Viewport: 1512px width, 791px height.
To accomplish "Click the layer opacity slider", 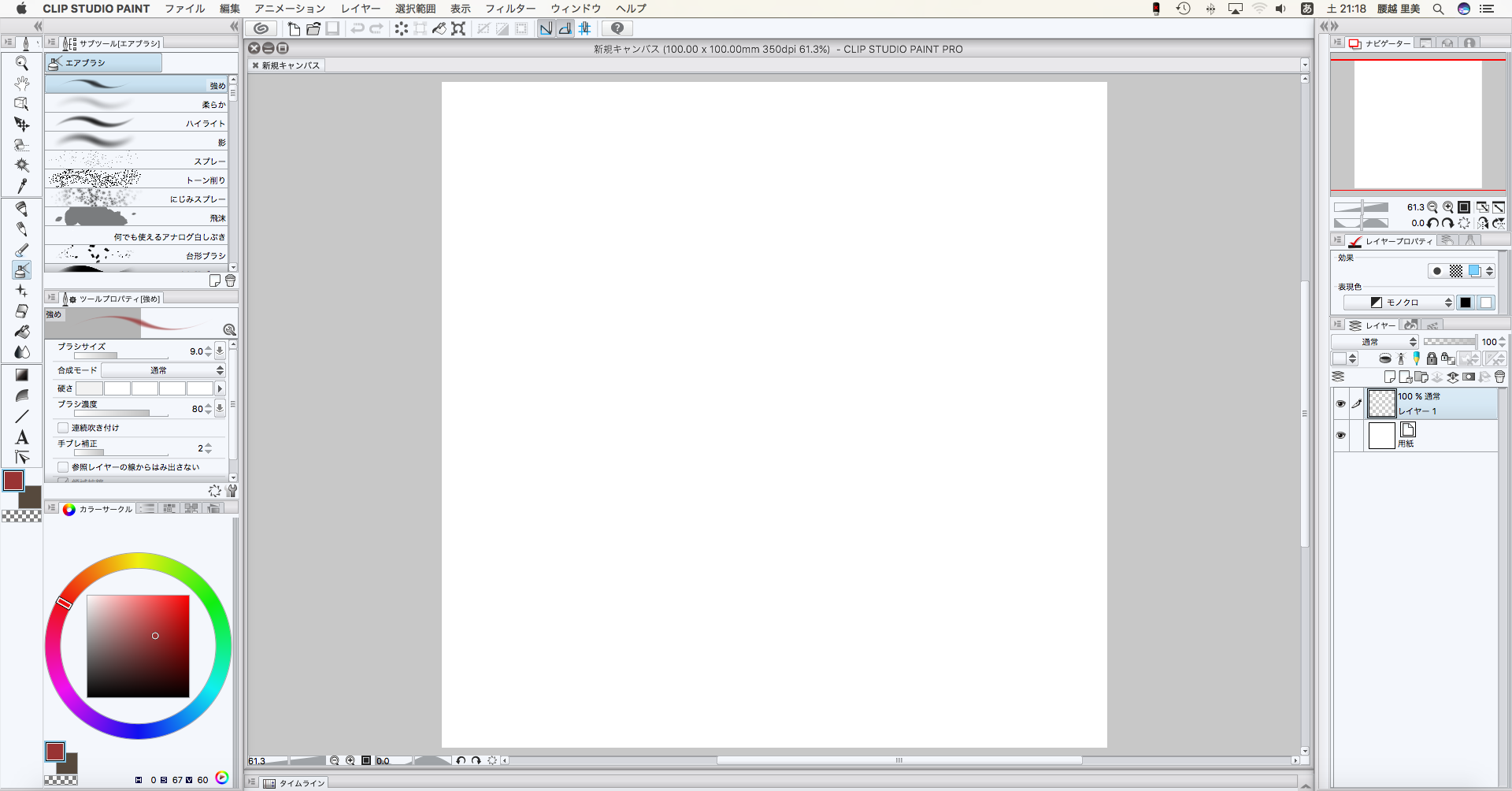I will [x=1450, y=342].
